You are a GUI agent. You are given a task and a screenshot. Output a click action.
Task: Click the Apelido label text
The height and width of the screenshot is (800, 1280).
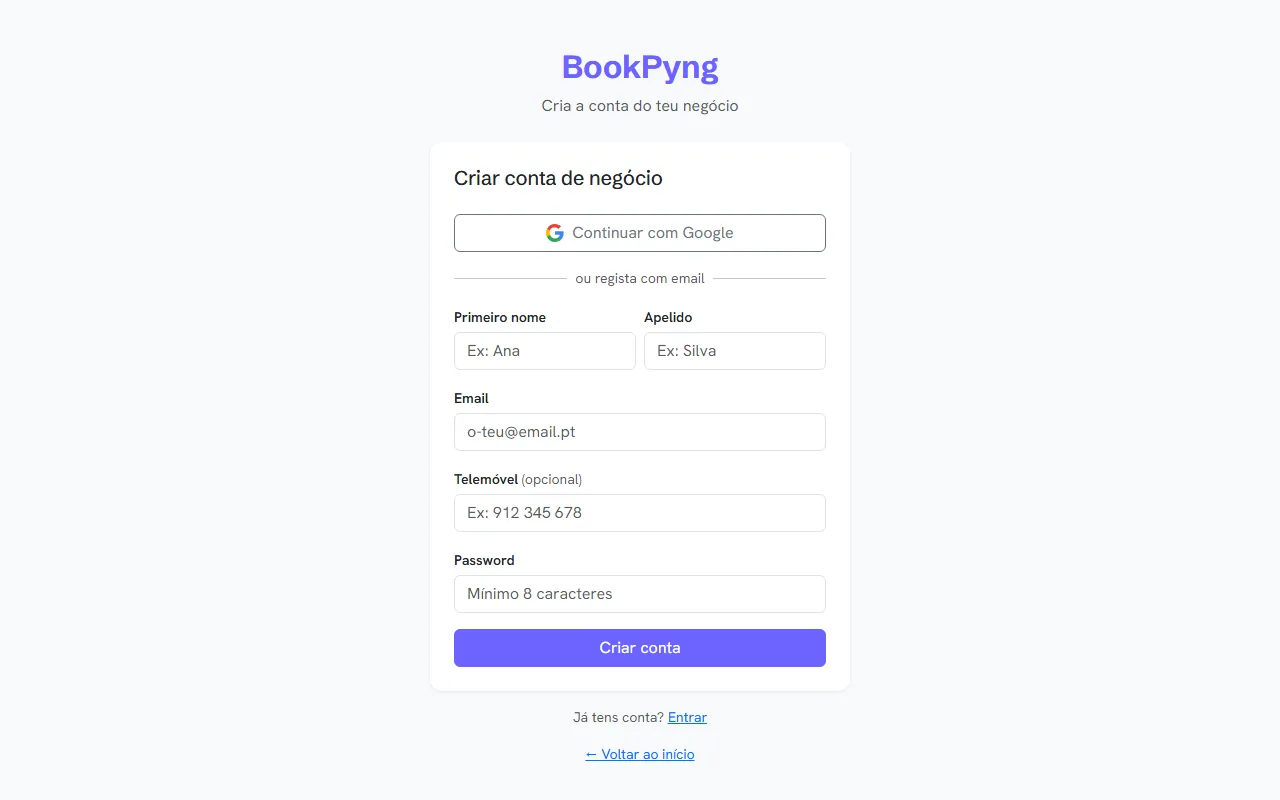click(668, 317)
